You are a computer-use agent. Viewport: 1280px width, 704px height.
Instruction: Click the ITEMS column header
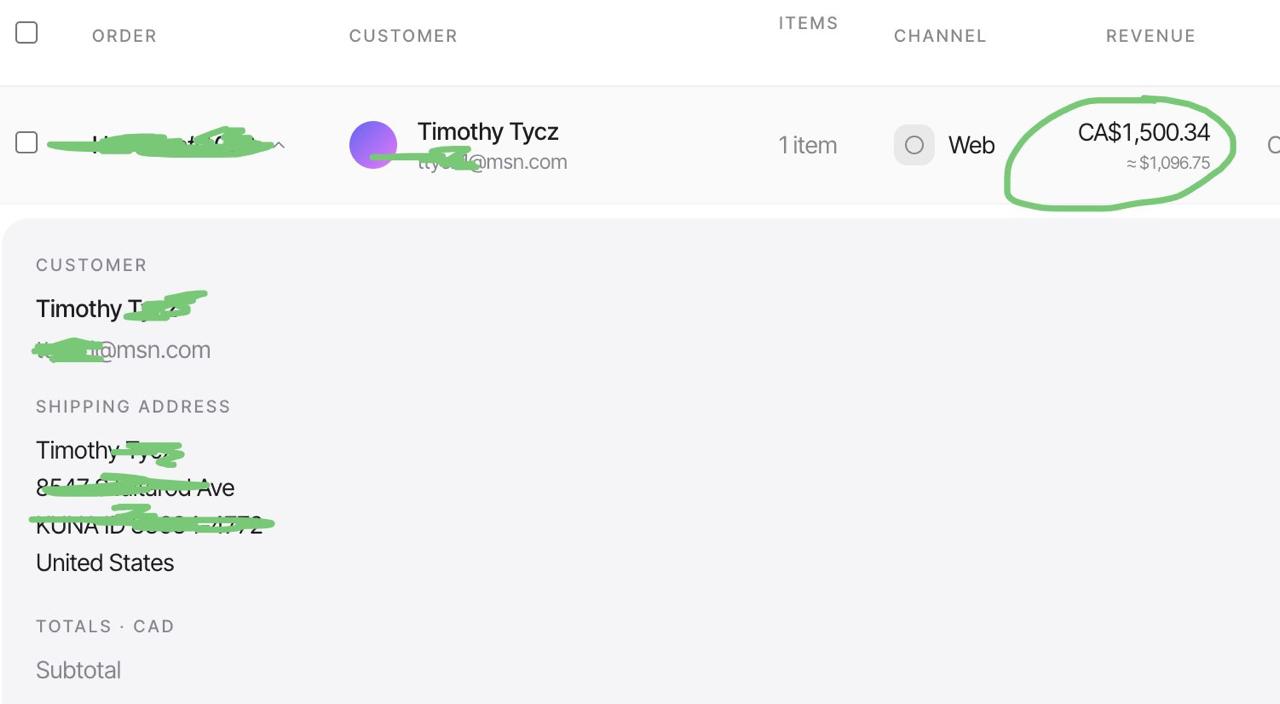(x=808, y=23)
